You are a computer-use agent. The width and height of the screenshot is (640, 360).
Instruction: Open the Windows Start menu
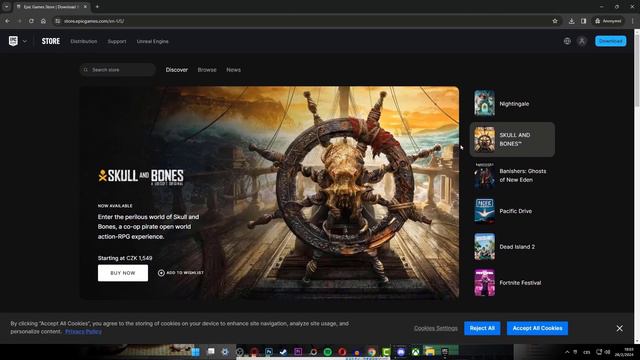click(196, 351)
